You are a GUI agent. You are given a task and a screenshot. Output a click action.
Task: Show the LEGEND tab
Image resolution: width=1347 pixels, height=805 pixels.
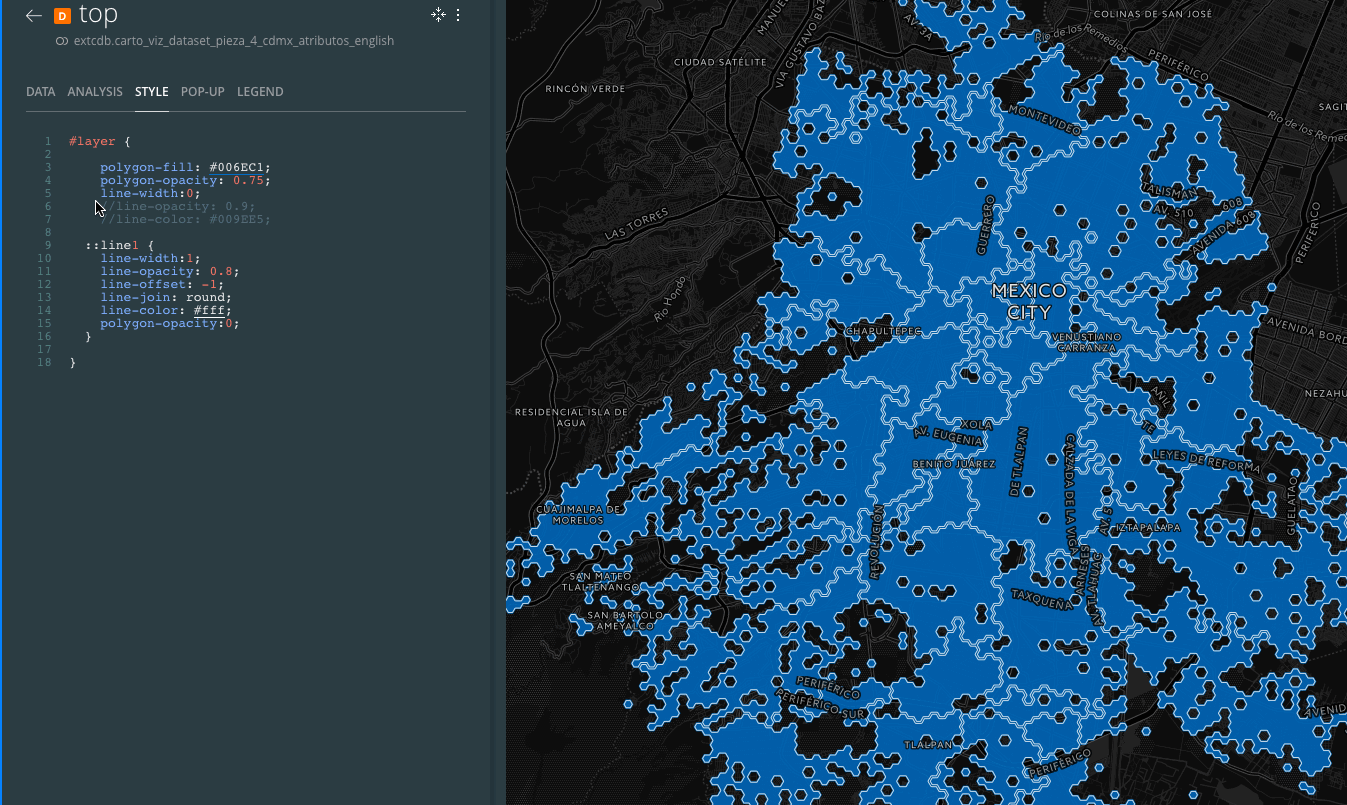point(260,92)
